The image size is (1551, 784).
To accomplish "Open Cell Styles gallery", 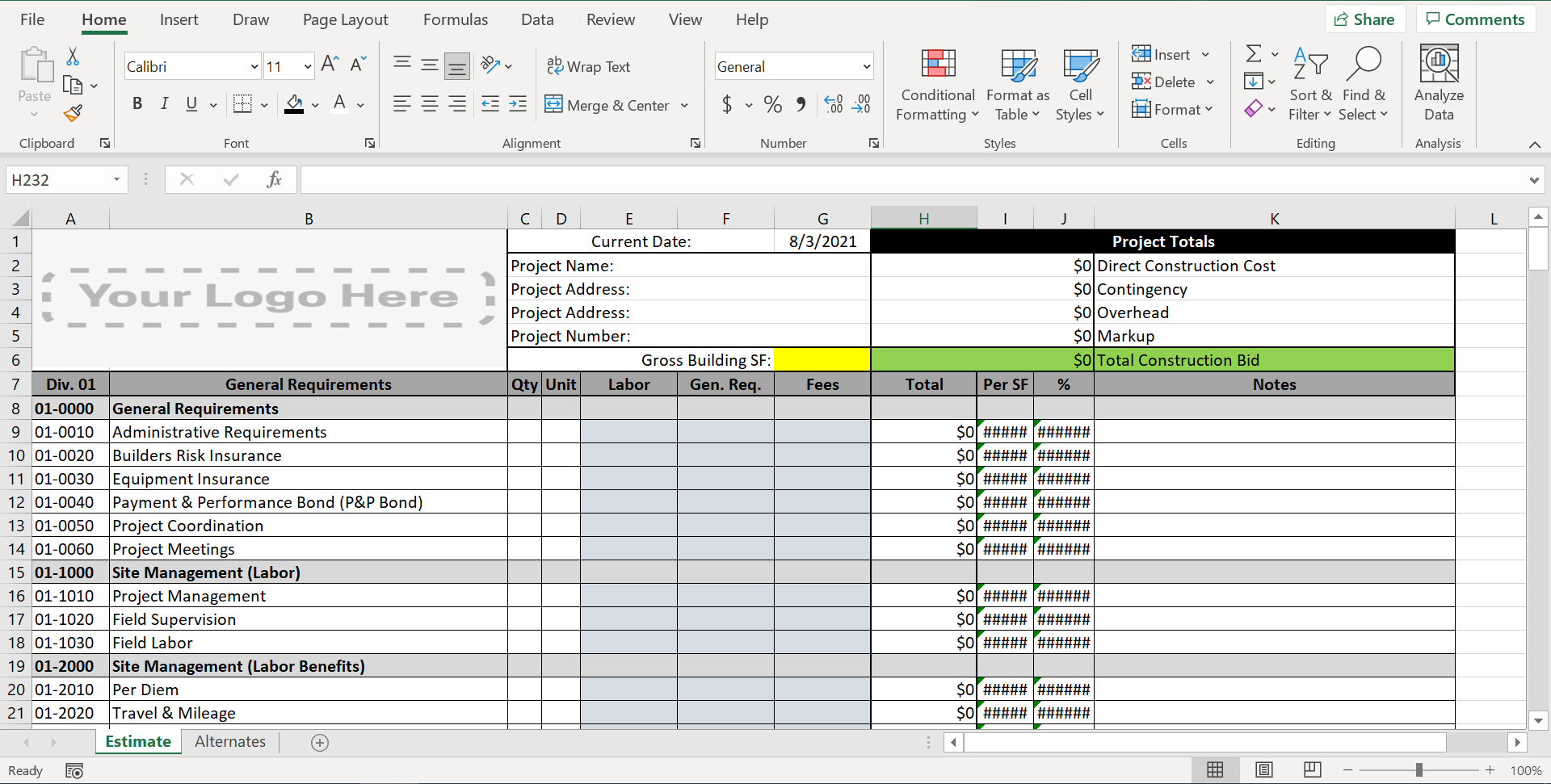I will [1080, 84].
